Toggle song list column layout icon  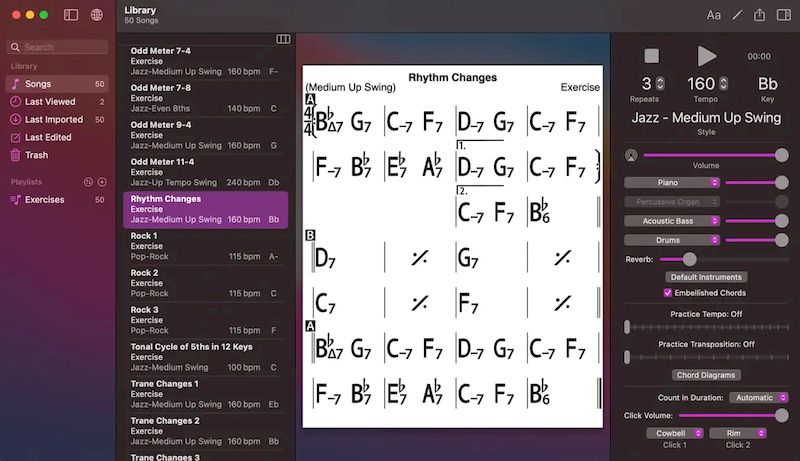pyautogui.click(x=283, y=39)
